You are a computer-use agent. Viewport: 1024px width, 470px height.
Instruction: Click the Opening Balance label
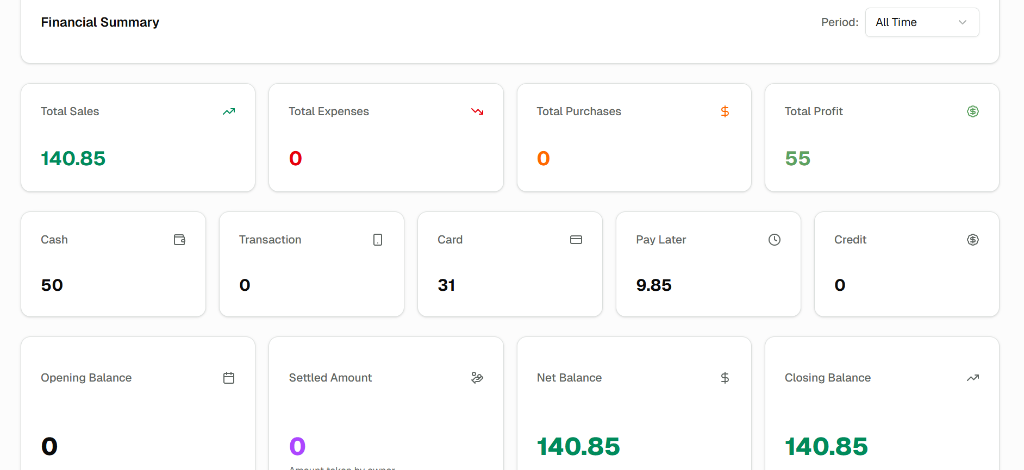(86, 378)
